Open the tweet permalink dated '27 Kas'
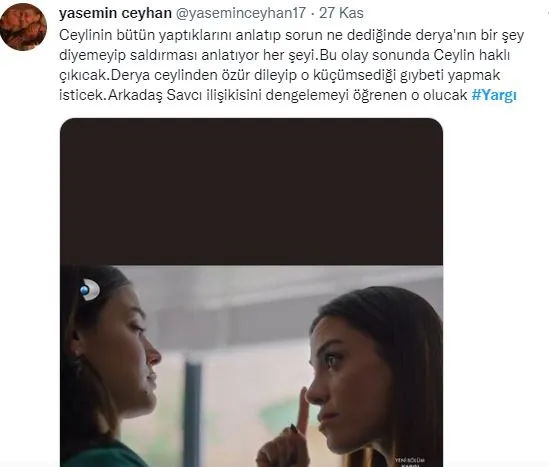This screenshot has height=467, width=549. [341, 13]
